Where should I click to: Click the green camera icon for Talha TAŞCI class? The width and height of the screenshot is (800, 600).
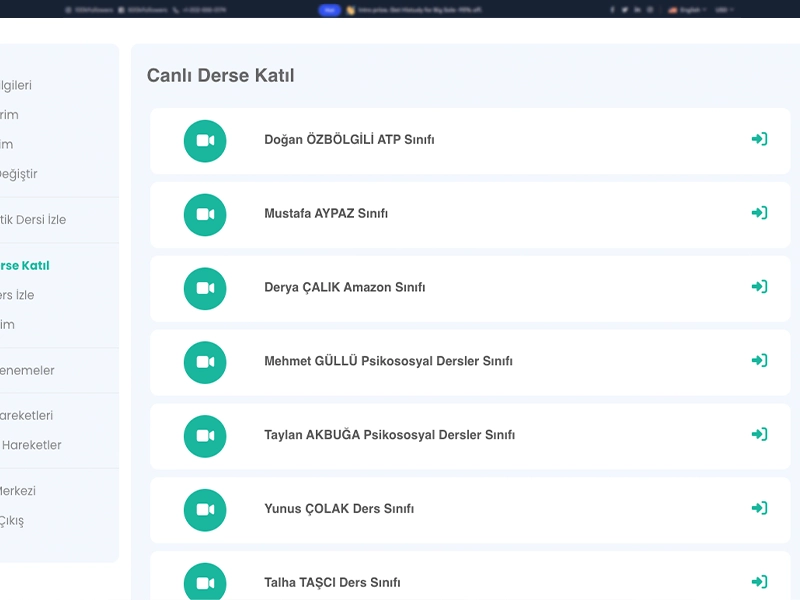(x=205, y=582)
